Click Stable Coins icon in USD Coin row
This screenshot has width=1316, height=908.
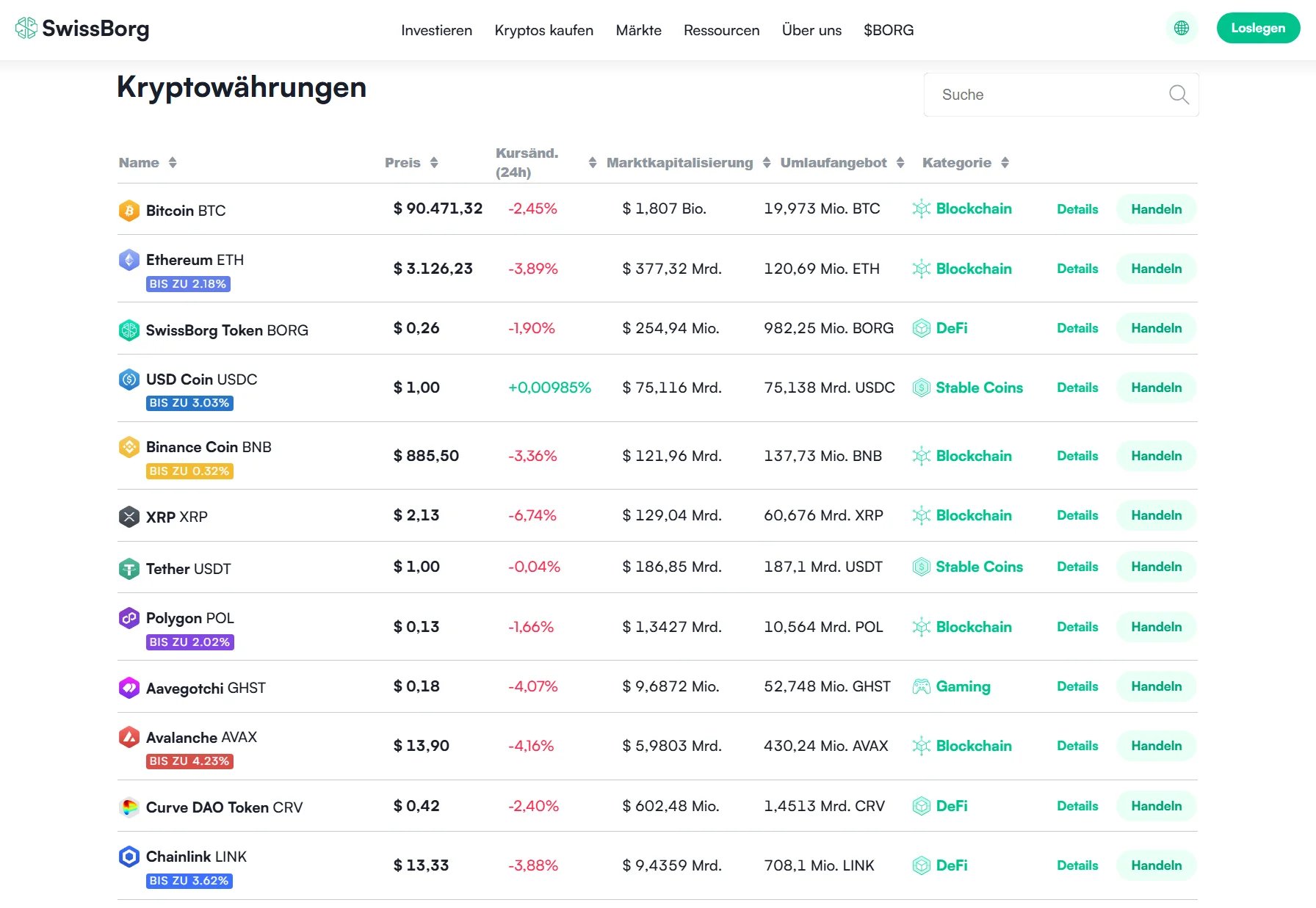click(x=921, y=388)
